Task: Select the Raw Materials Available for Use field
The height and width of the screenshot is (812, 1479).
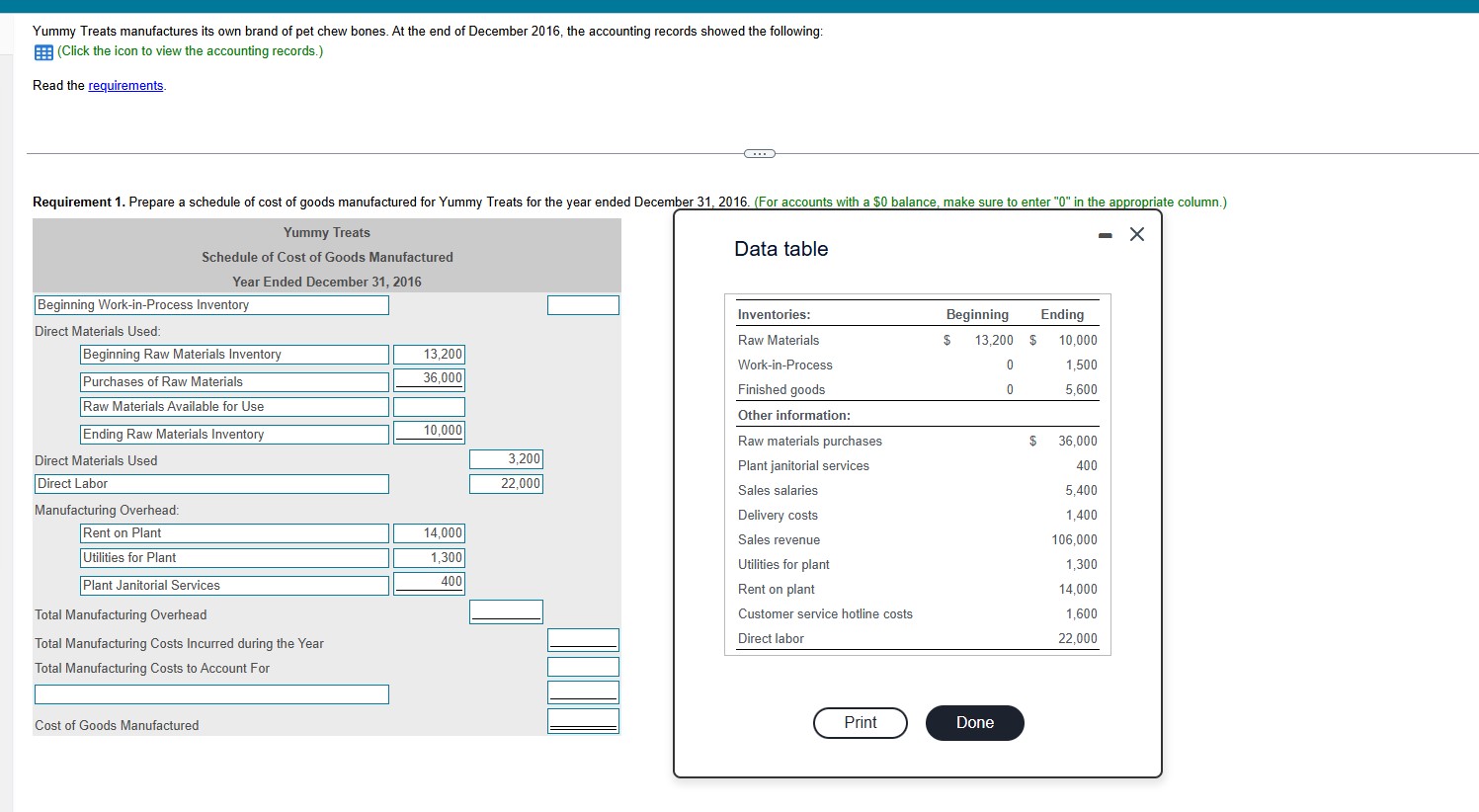Action: (234, 406)
